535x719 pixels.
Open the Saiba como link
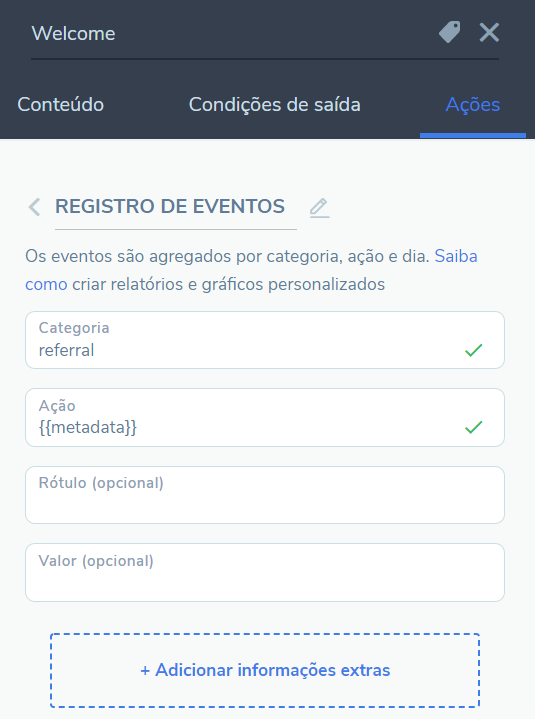[456, 256]
